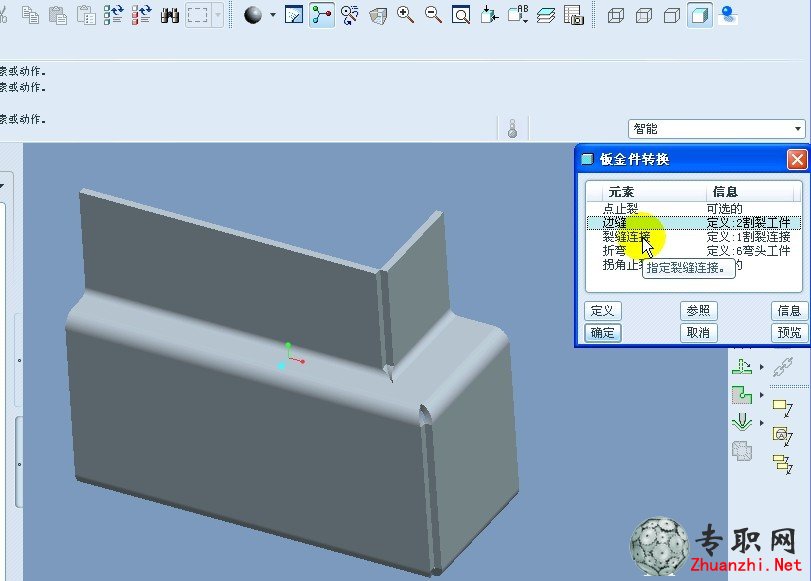Switch to No Hidden display style

click(671, 15)
